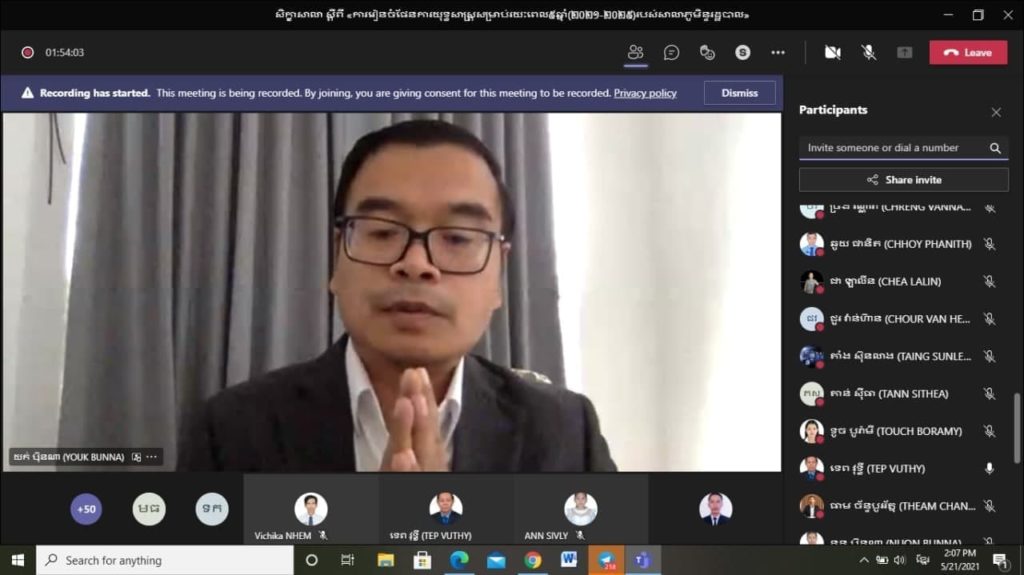Click the taskbar clock showing 2:07 PM

[x=960, y=560]
